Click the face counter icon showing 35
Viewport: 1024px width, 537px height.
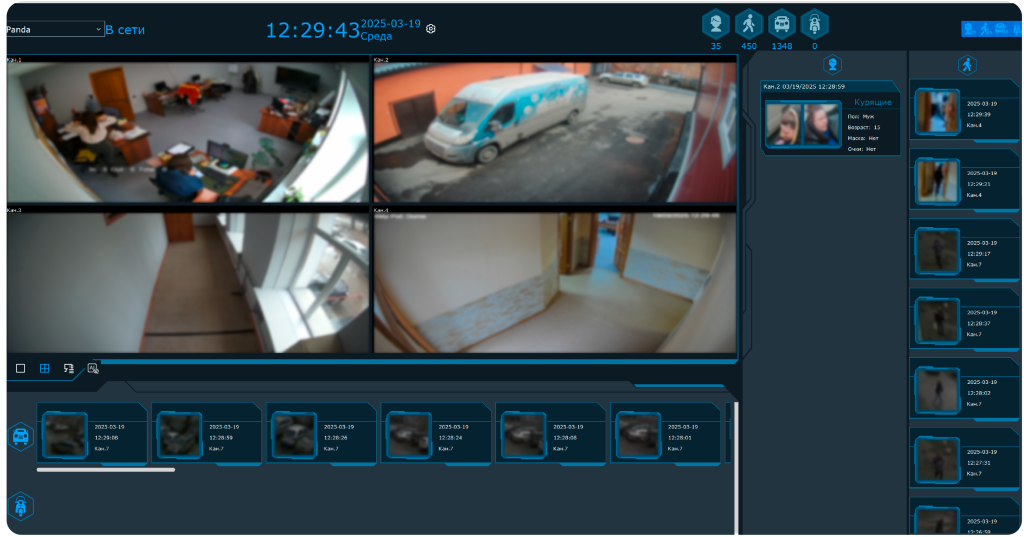tap(715, 24)
